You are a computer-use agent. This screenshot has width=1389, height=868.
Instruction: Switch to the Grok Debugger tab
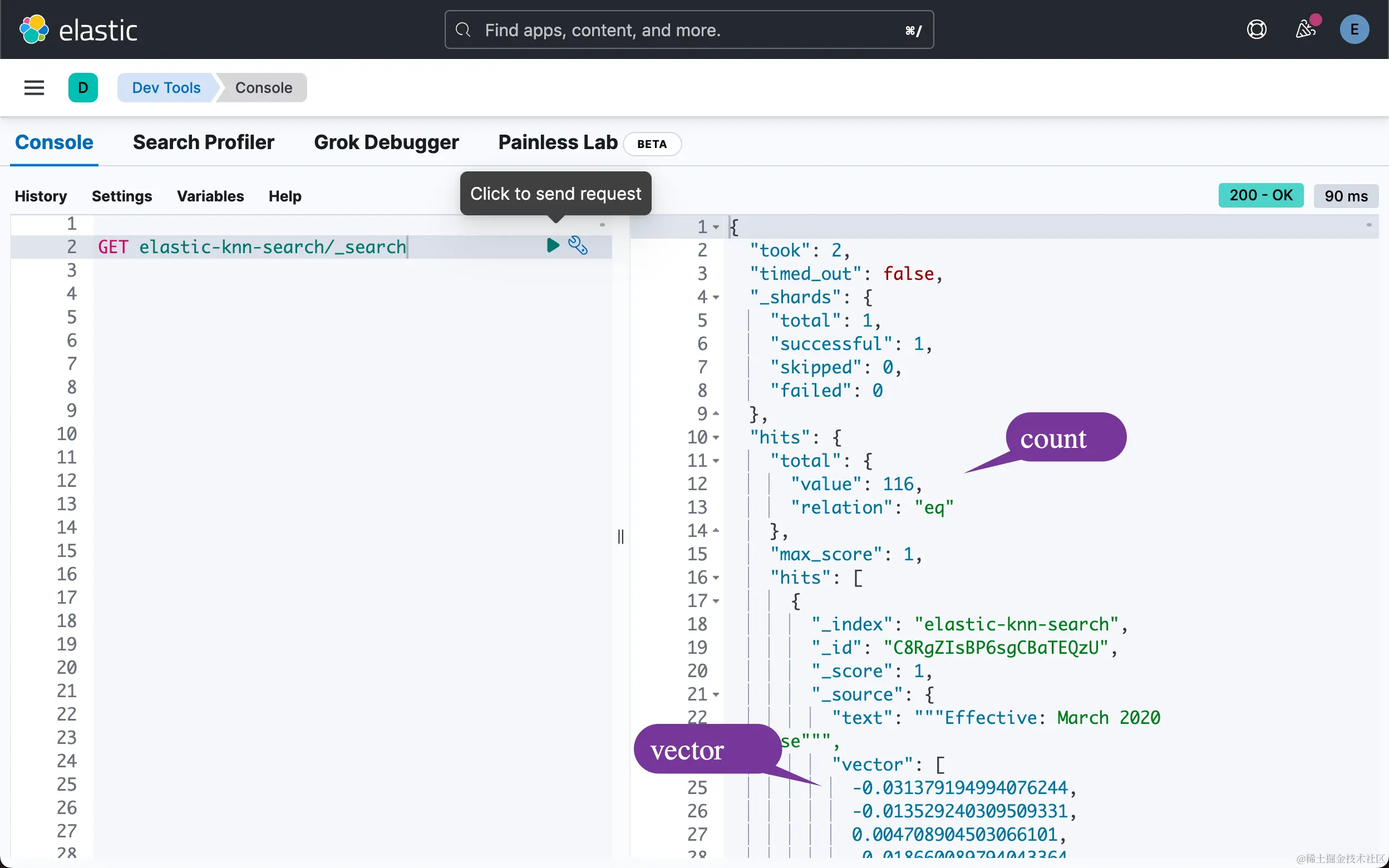point(386,142)
